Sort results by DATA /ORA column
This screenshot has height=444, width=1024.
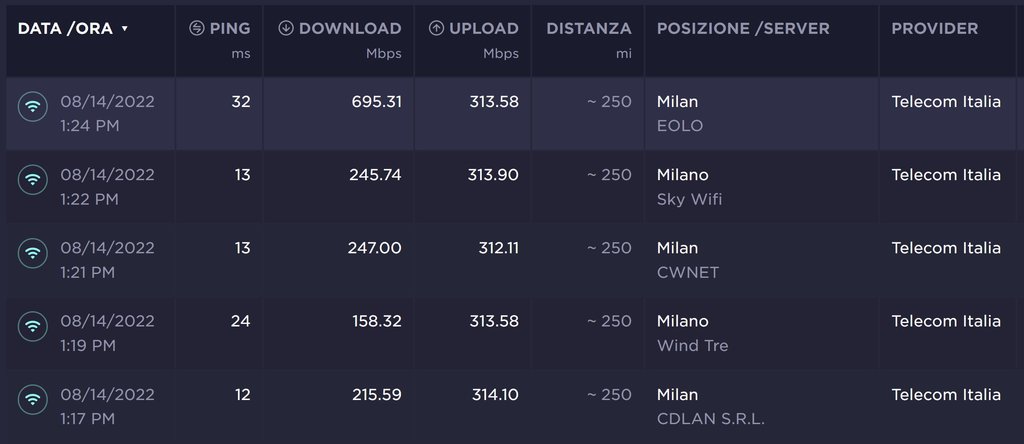click(x=65, y=29)
